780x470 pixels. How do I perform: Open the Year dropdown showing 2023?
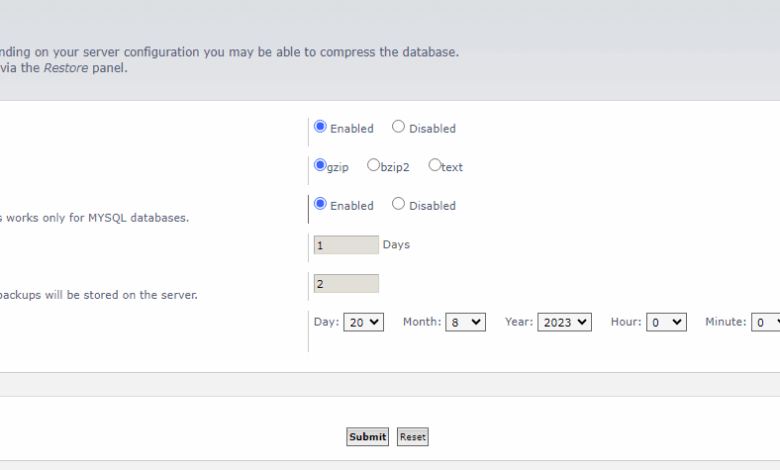pyautogui.click(x=564, y=322)
